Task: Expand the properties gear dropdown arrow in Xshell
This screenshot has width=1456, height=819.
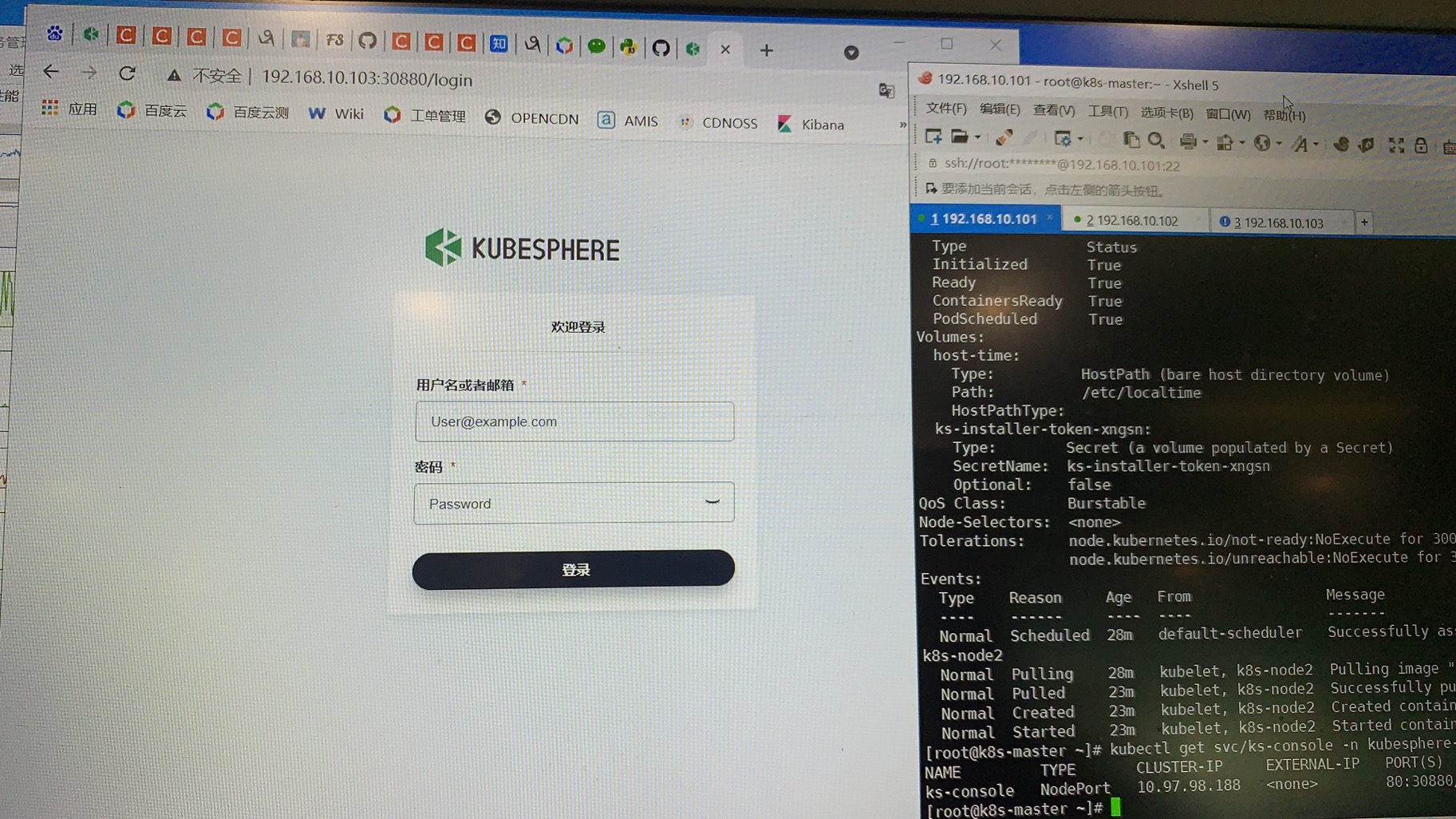Action: tap(1079, 140)
